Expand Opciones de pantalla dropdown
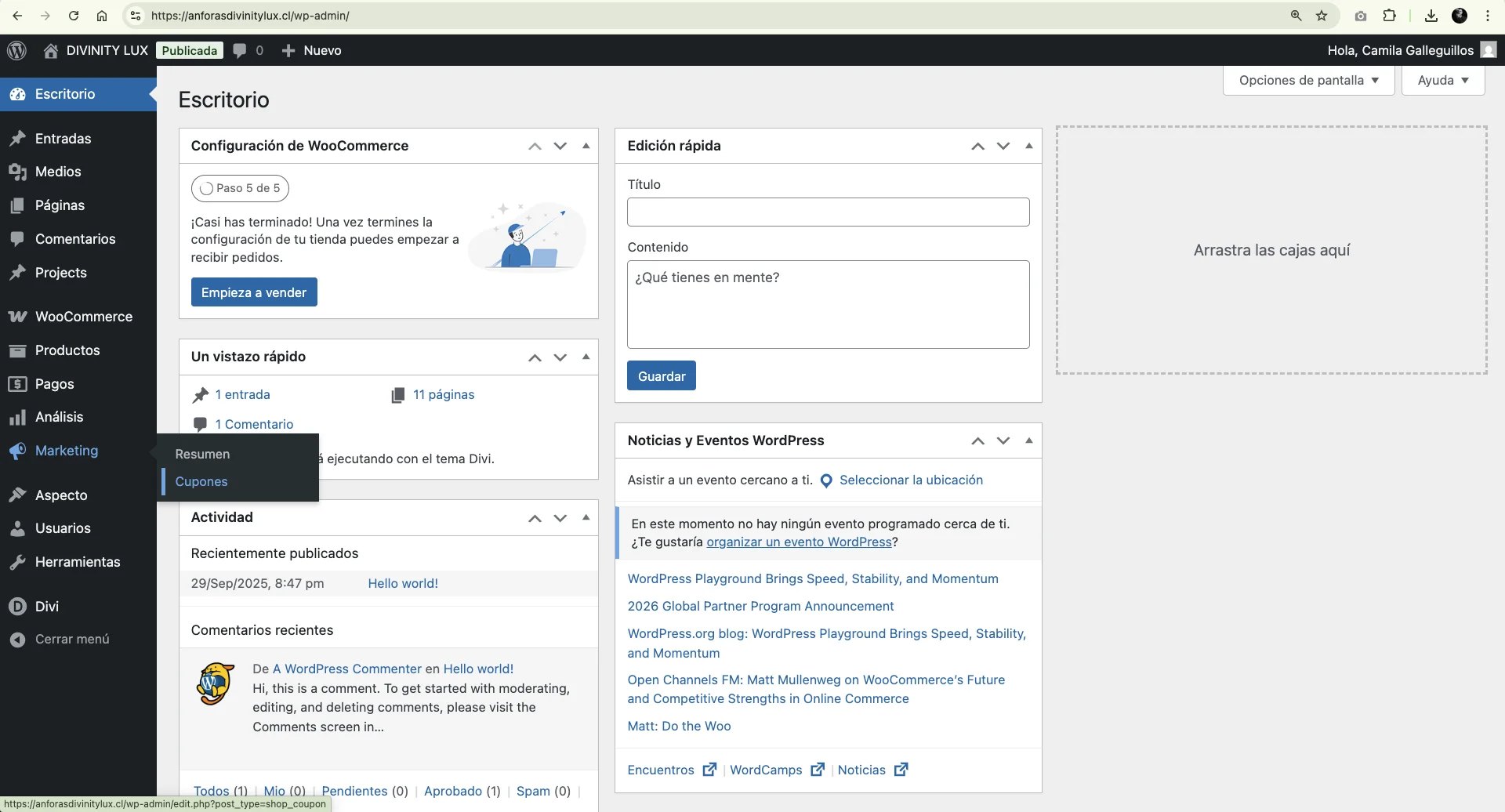1505x812 pixels. click(1308, 80)
